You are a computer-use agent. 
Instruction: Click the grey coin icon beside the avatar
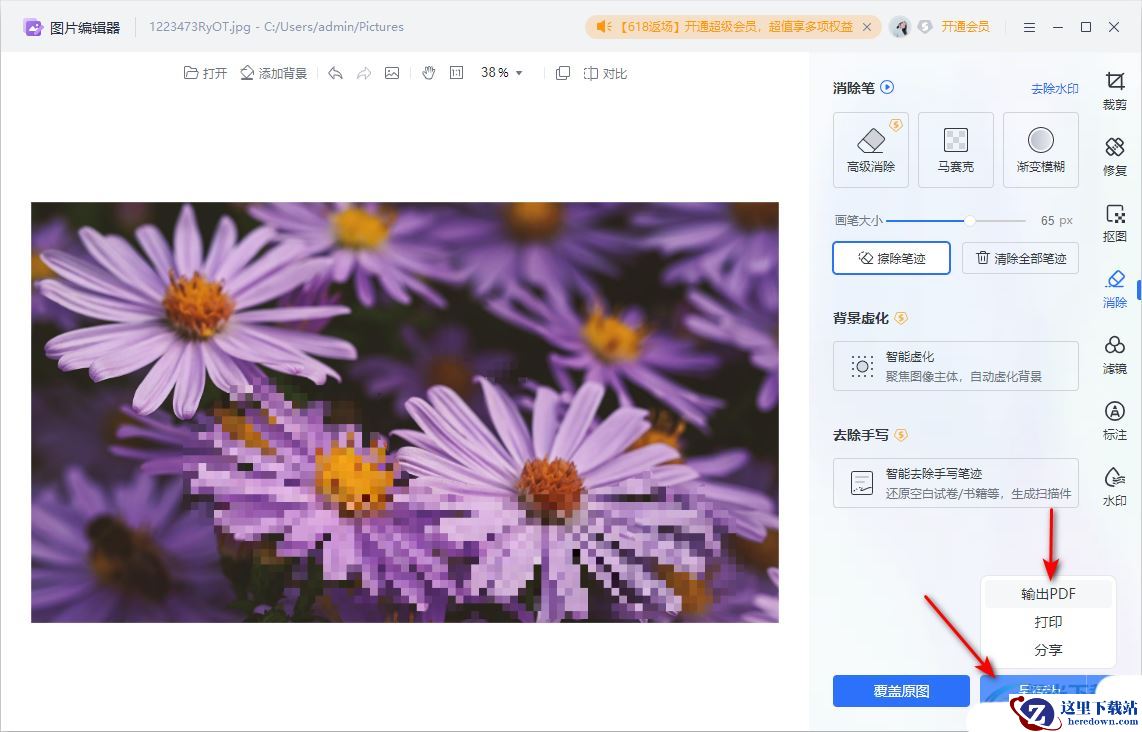coord(925,27)
